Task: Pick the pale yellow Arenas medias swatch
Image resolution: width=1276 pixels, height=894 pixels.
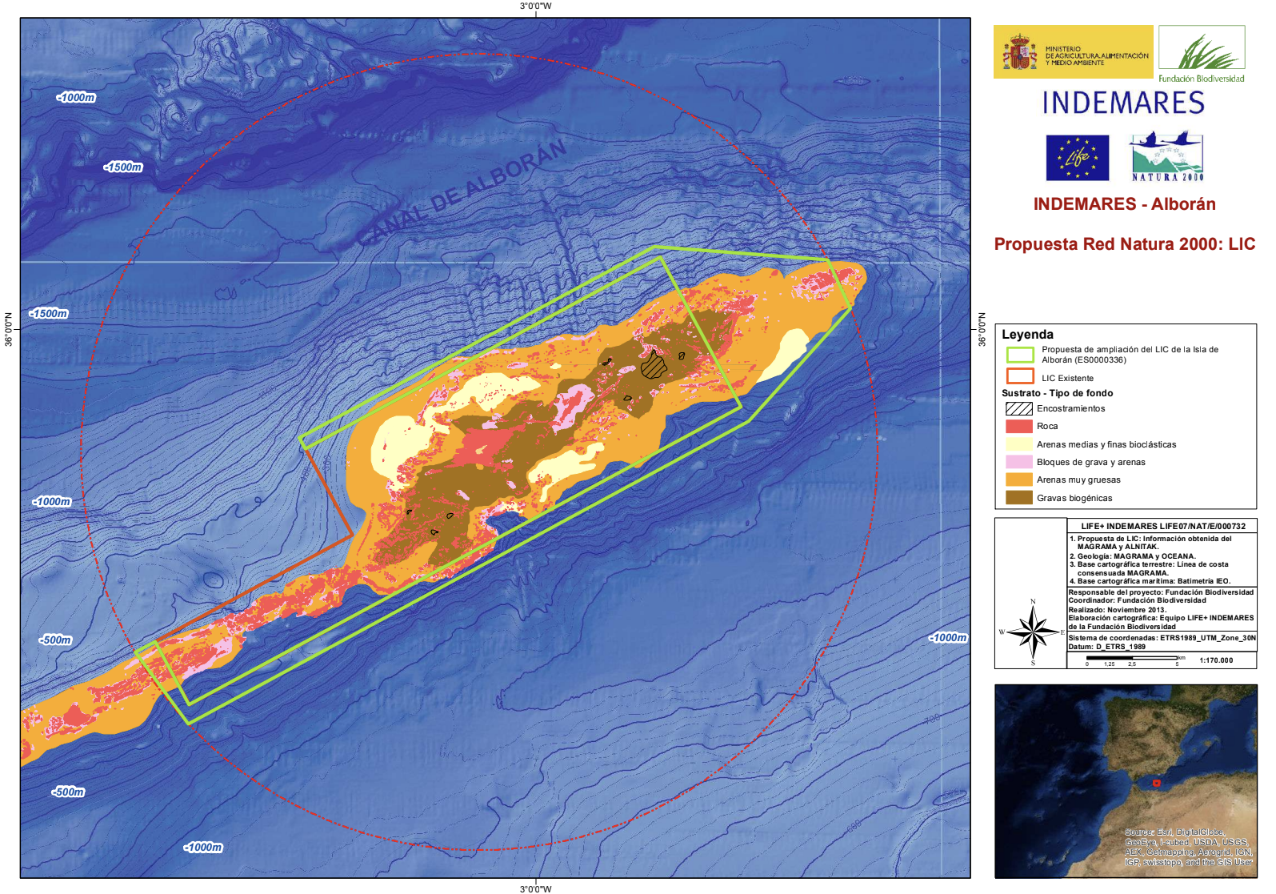Action: pos(1018,444)
